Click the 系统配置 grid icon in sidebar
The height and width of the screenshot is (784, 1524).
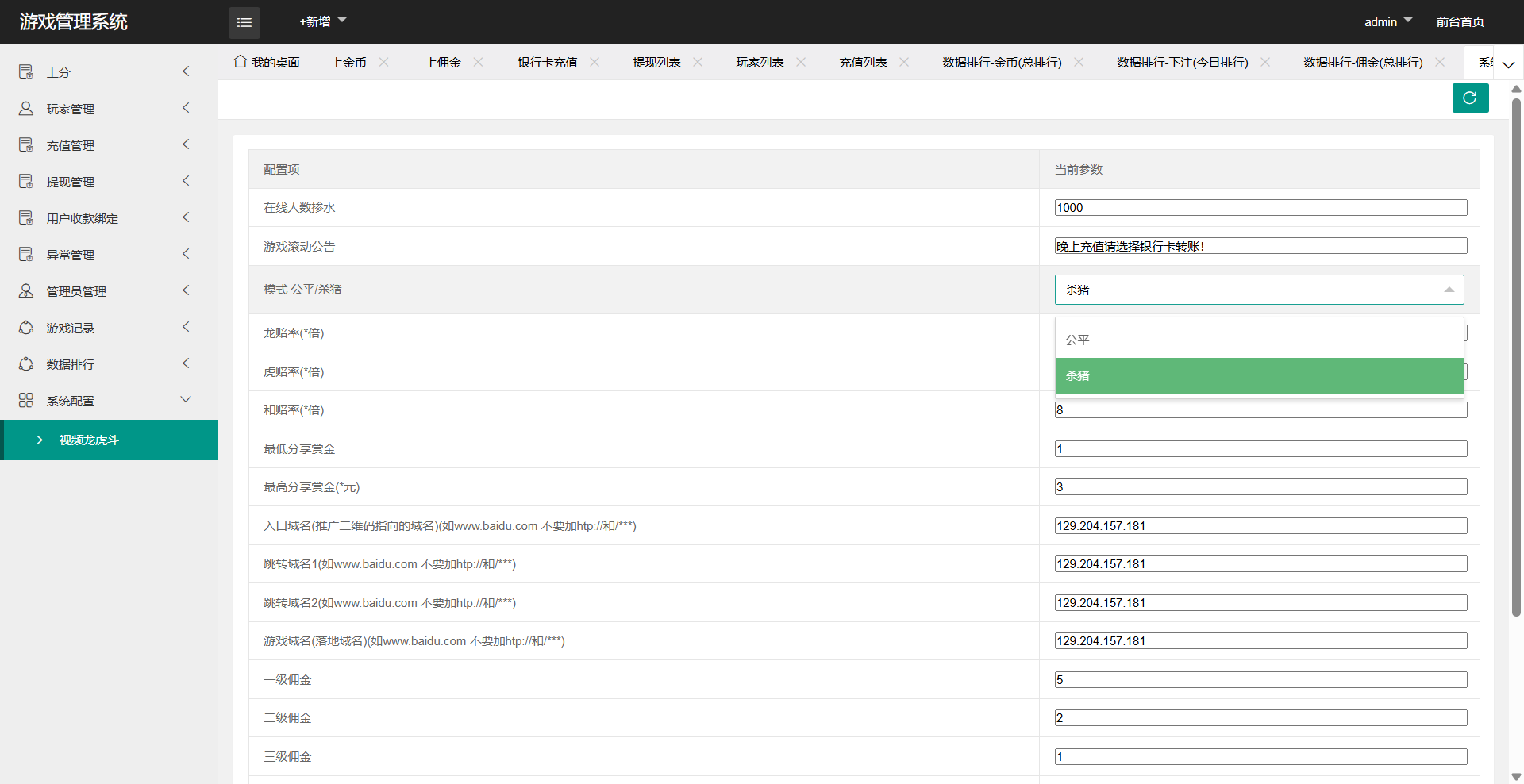pyautogui.click(x=26, y=401)
